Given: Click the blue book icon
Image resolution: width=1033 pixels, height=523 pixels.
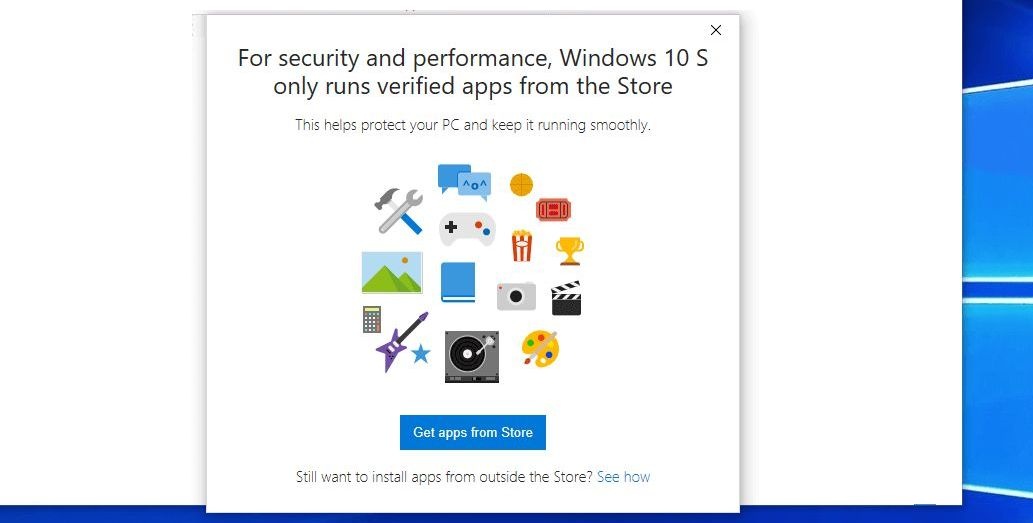Looking at the screenshot, I should click(x=458, y=282).
